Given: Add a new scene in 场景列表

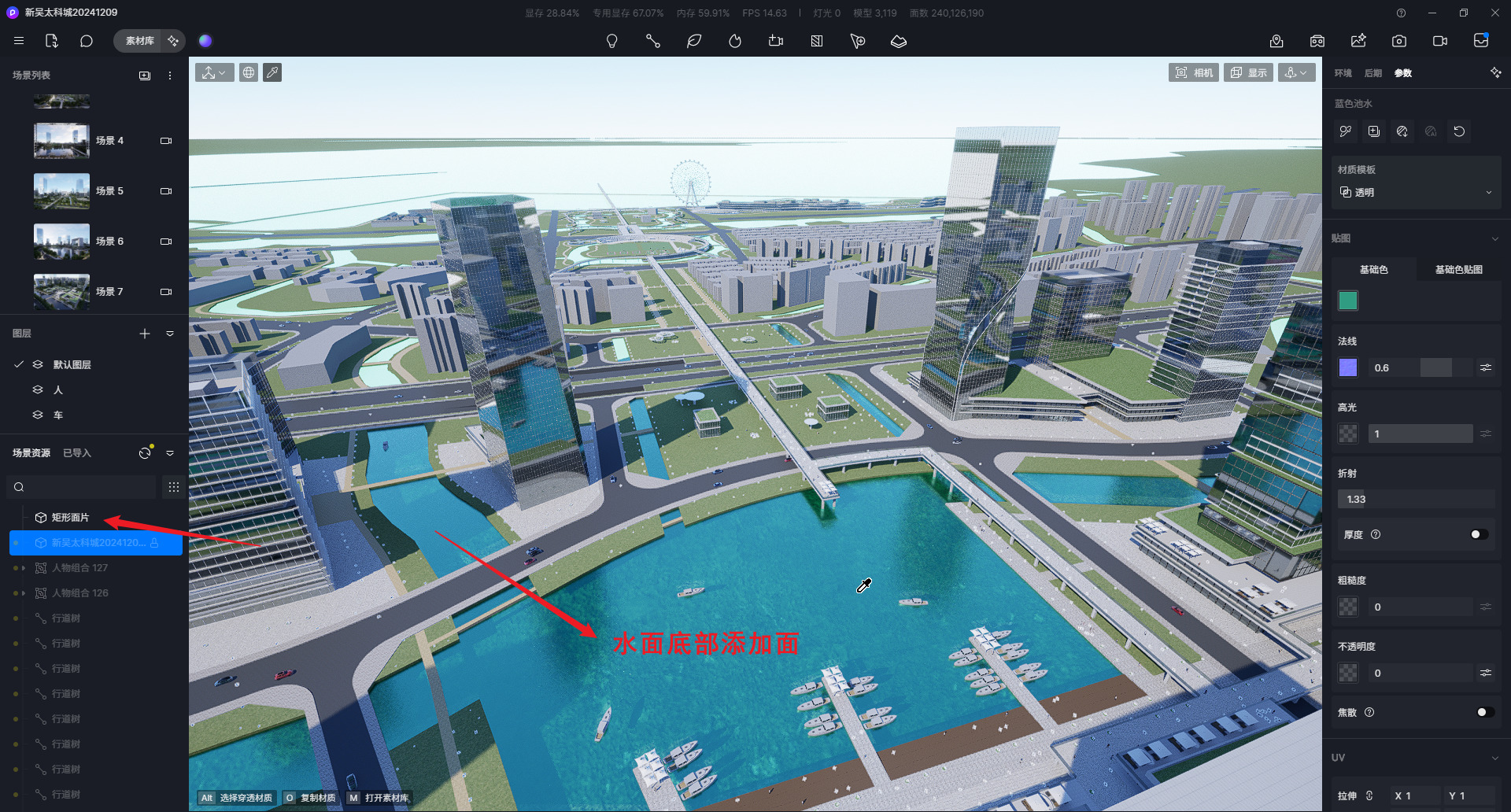Looking at the screenshot, I should coord(145,76).
